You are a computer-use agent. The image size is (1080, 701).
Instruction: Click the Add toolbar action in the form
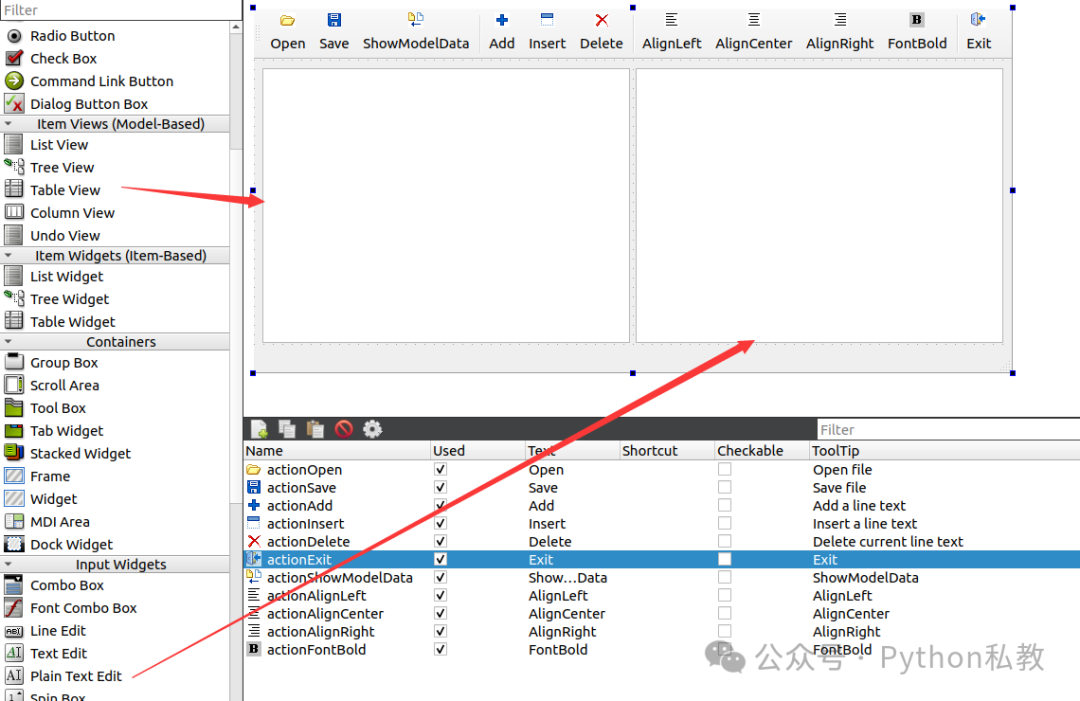(x=501, y=31)
